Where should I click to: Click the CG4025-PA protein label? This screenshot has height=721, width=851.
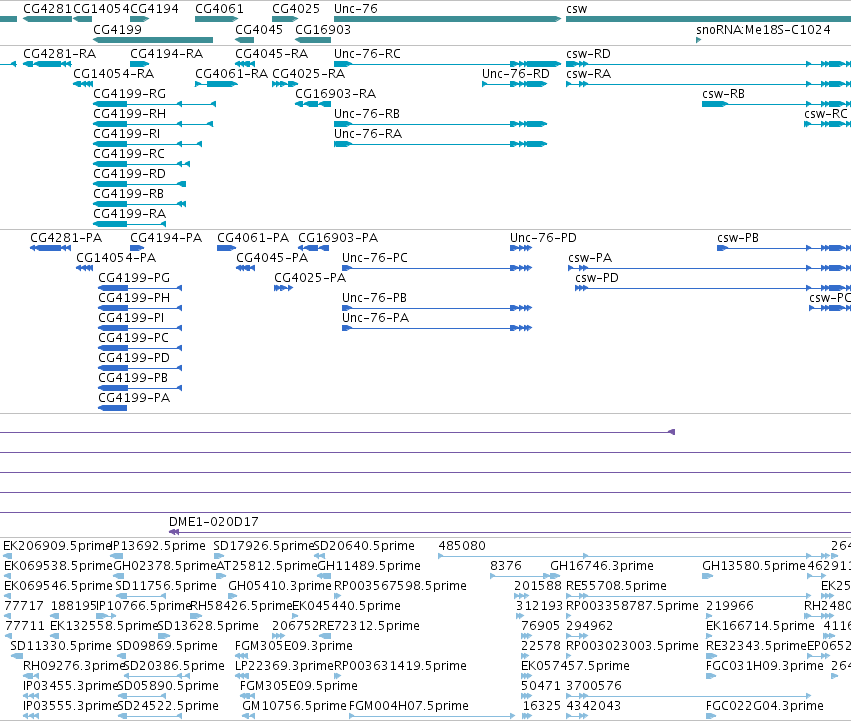(310, 277)
